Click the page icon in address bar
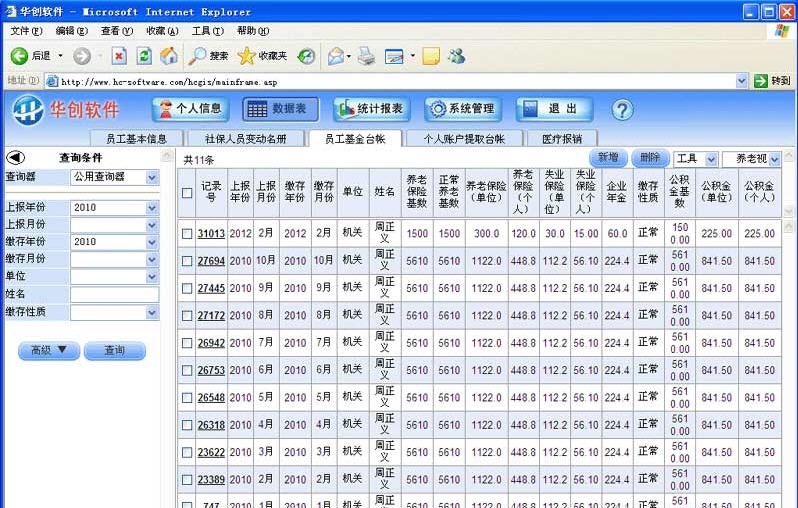Viewport: 798px width, 508px height. (x=52, y=81)
